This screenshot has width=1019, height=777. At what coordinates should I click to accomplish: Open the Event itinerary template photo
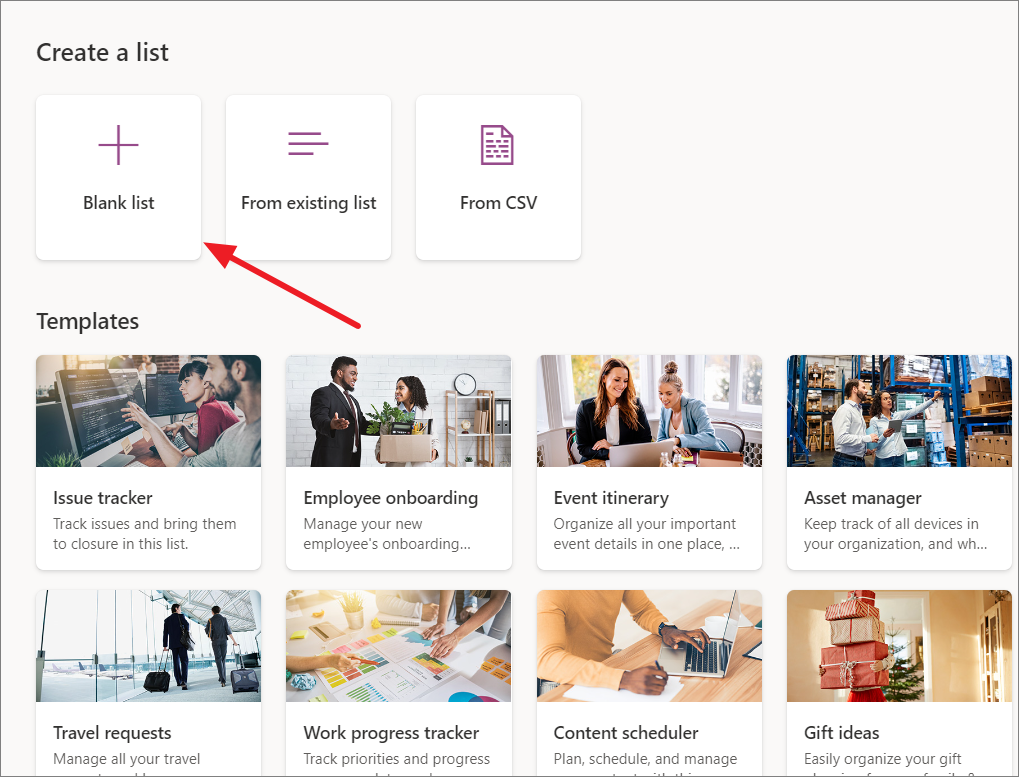point(649,411)
